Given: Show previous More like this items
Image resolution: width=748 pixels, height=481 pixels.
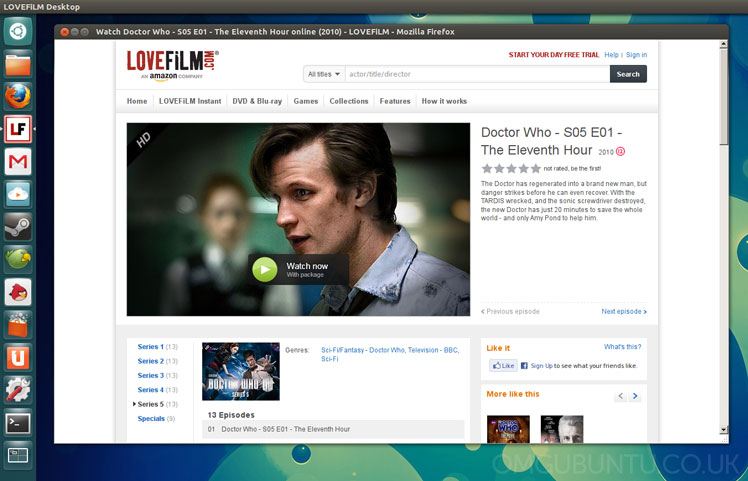Looking at the screenshot, I should pyautogui.click(x=620, y=396).
